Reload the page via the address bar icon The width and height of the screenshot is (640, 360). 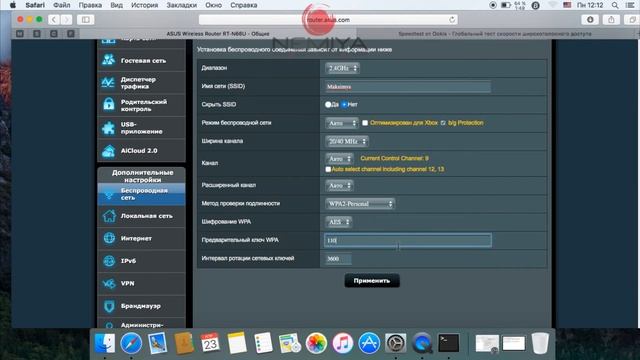tap(452, 20)
